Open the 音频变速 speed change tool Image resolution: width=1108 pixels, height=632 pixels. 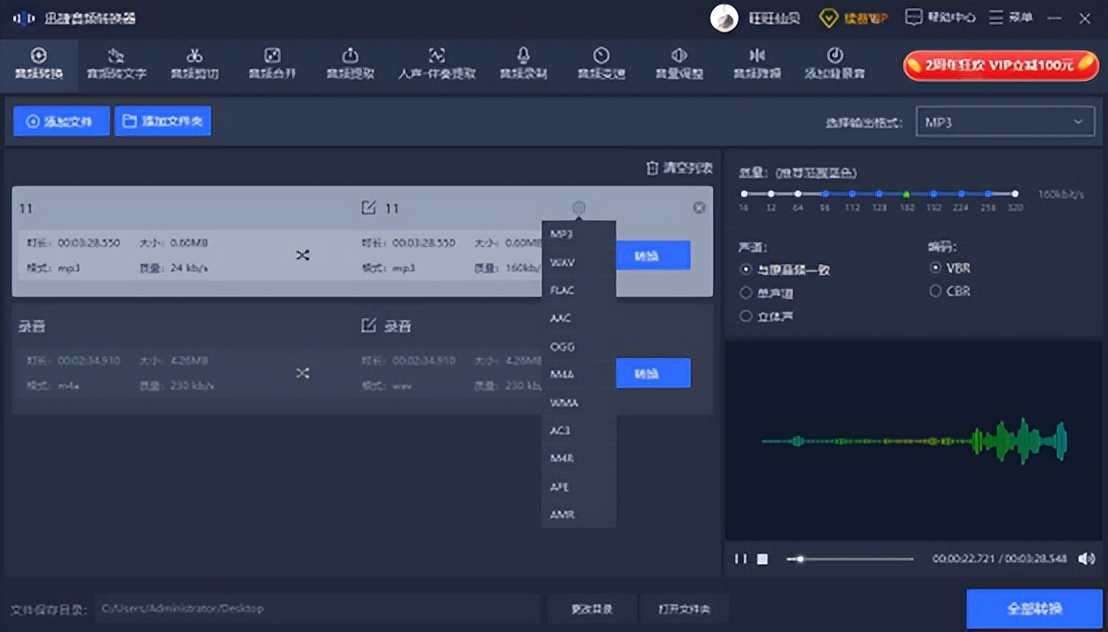point(600,63)
